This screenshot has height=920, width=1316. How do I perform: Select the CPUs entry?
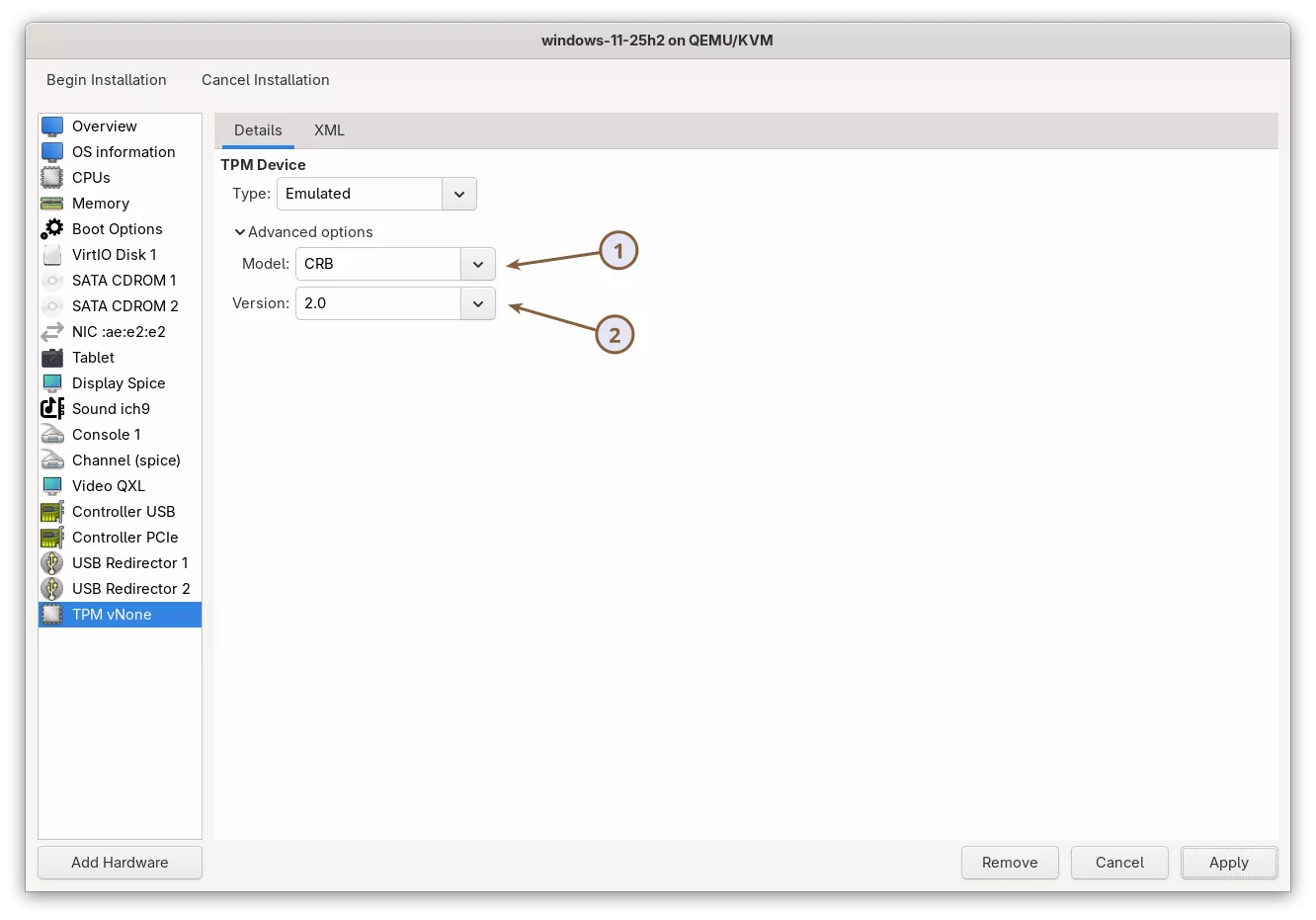(x=120, y=178)
